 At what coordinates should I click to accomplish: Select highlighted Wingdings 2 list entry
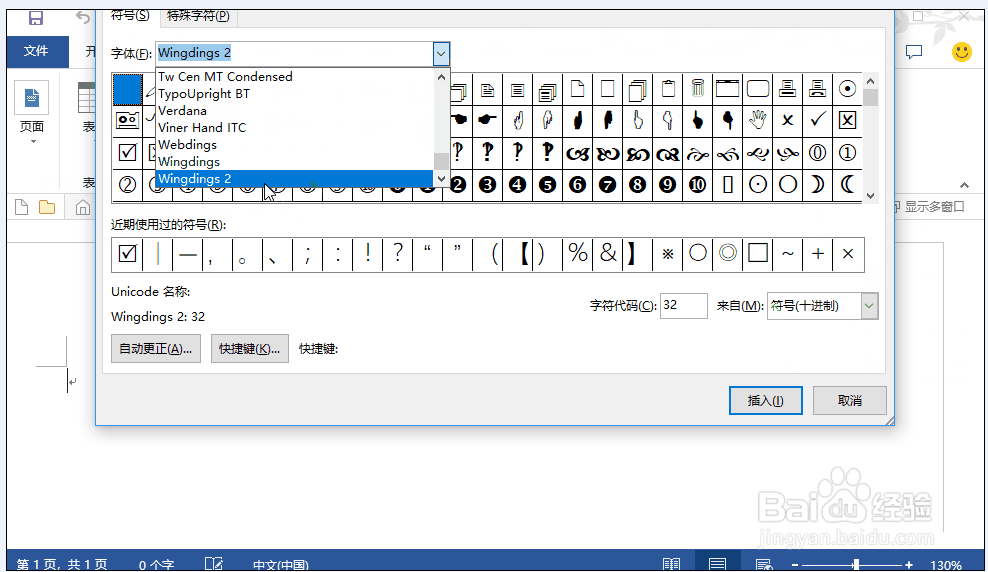(294, 179)
